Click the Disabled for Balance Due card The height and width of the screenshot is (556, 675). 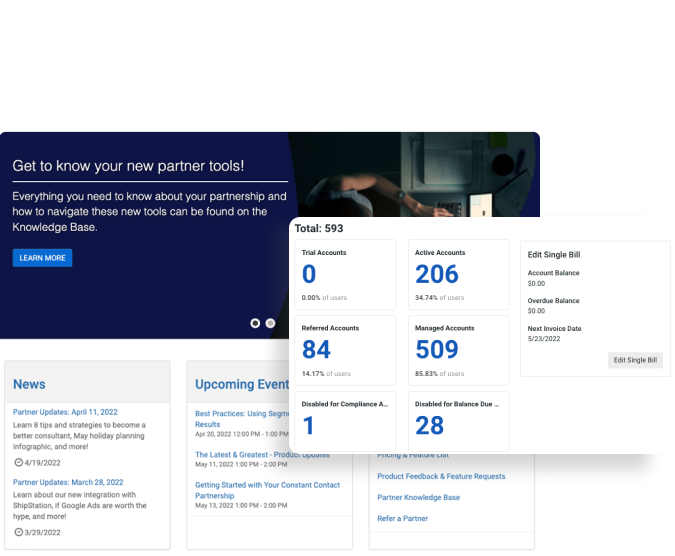(x=458, y=421)
